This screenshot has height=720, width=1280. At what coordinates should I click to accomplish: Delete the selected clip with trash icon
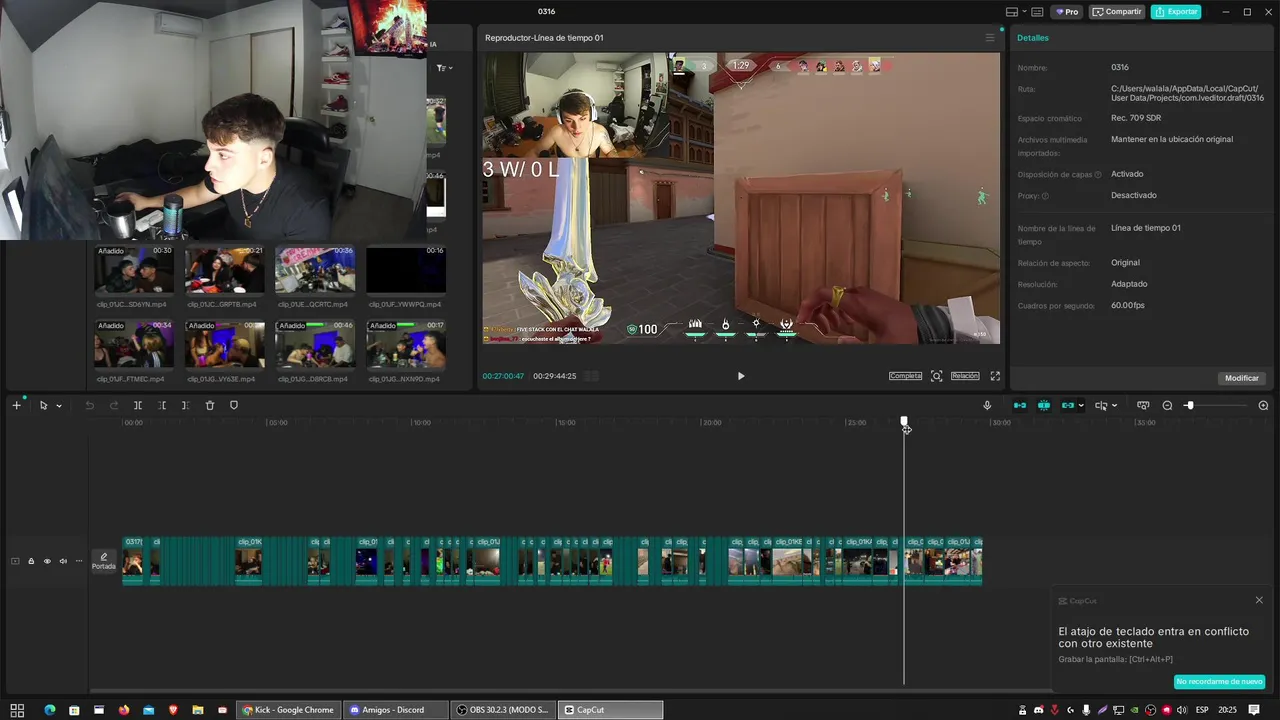[210, 405]
